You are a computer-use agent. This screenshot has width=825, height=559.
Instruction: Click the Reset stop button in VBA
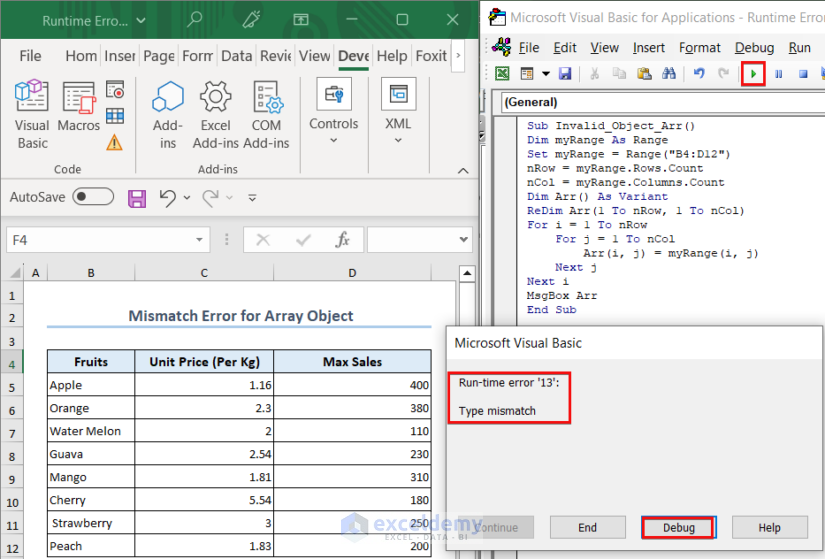(x=803, y=74)
